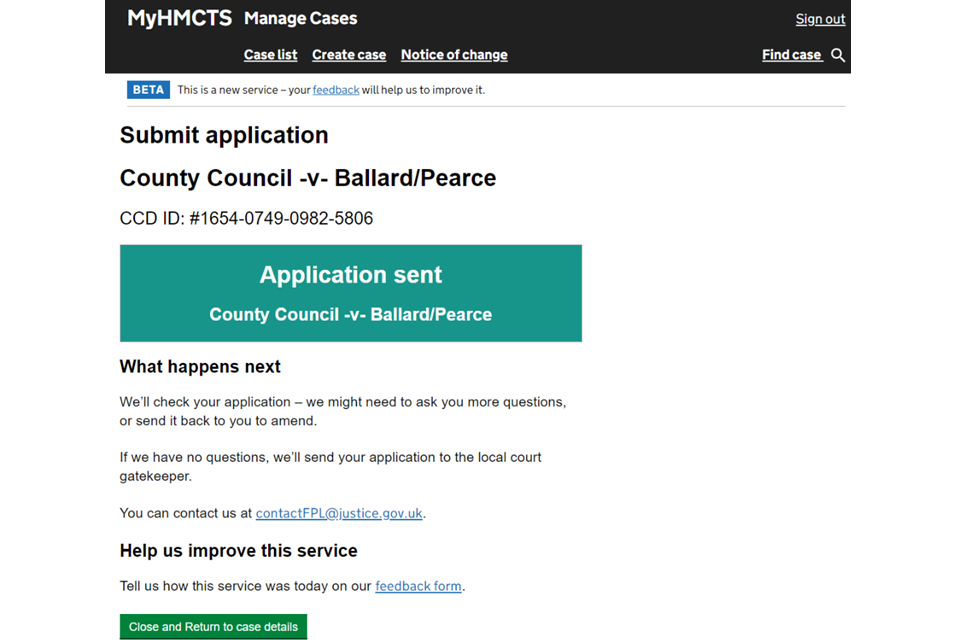
Task: Click the magnifying glass search icon
Action: pos(838,55)
